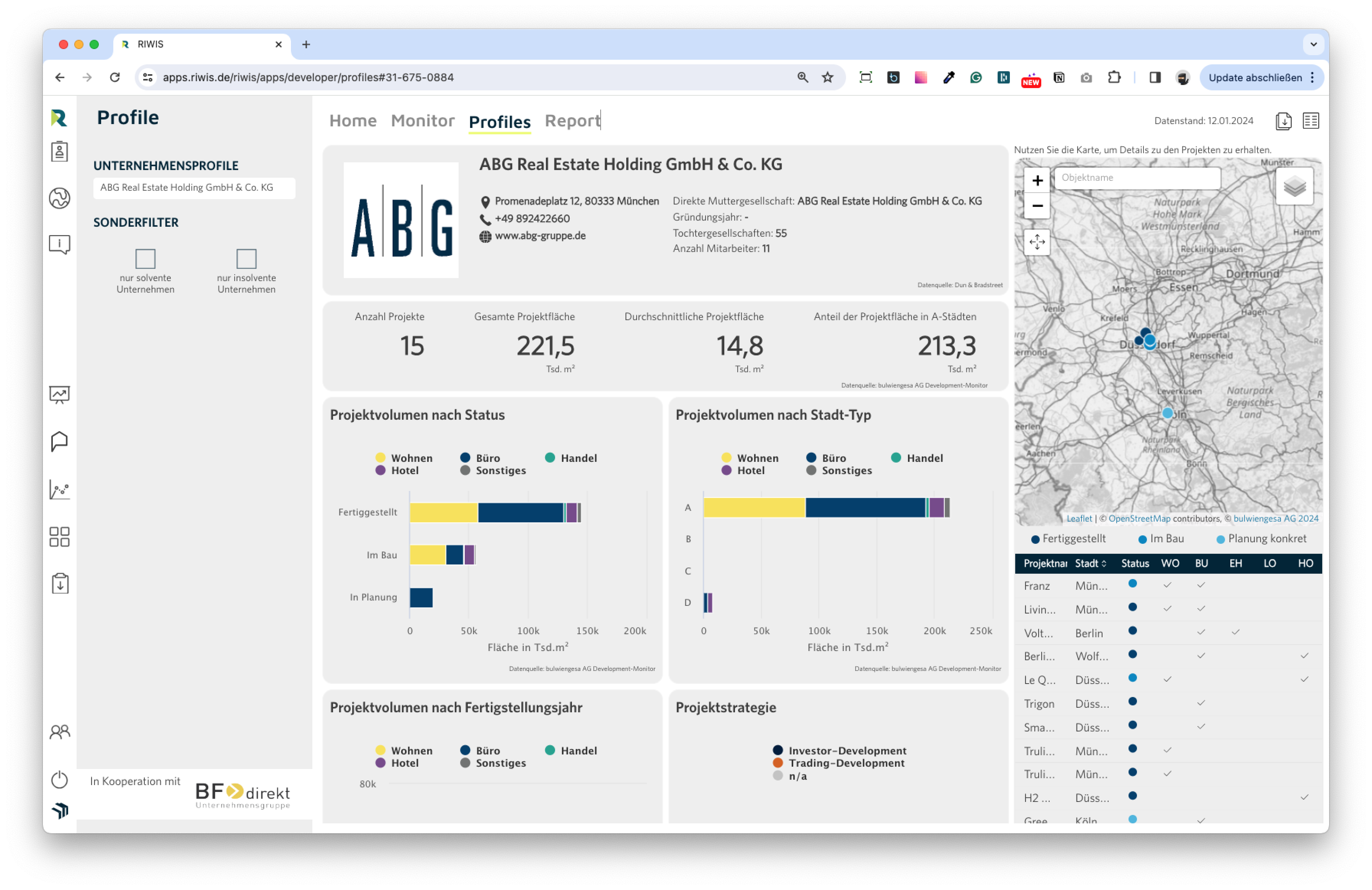Open the scatter plot sidebar icon

coord(59,490)
